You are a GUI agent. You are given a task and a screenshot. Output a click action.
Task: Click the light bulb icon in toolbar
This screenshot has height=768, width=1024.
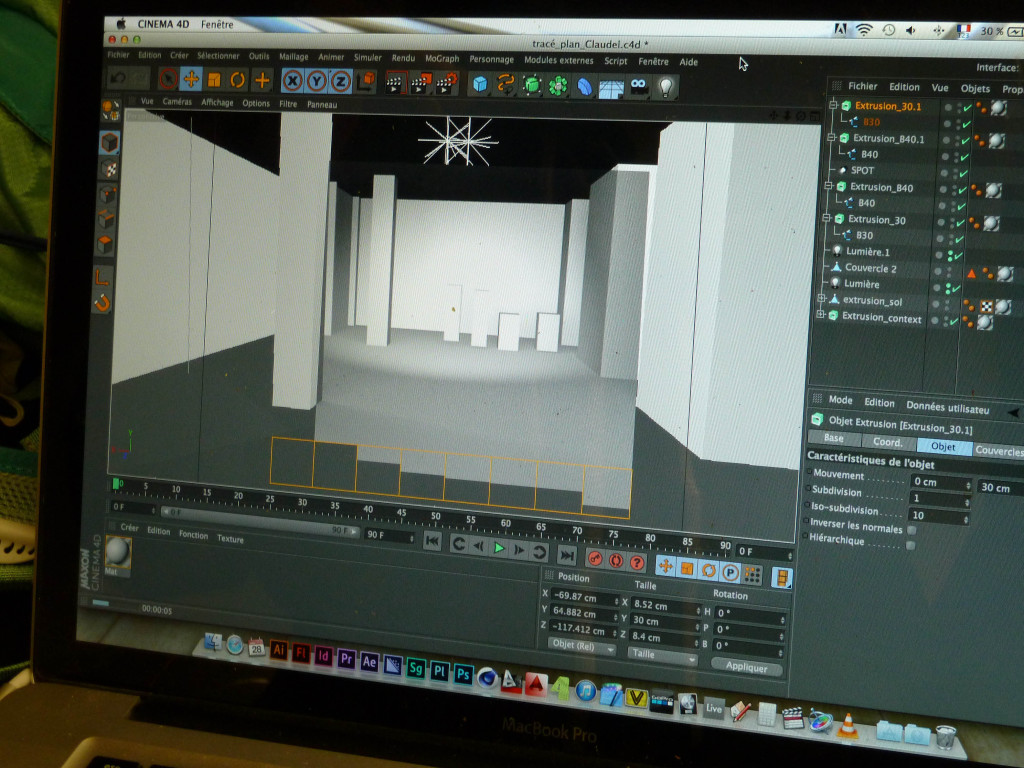[x=664, y=88]
